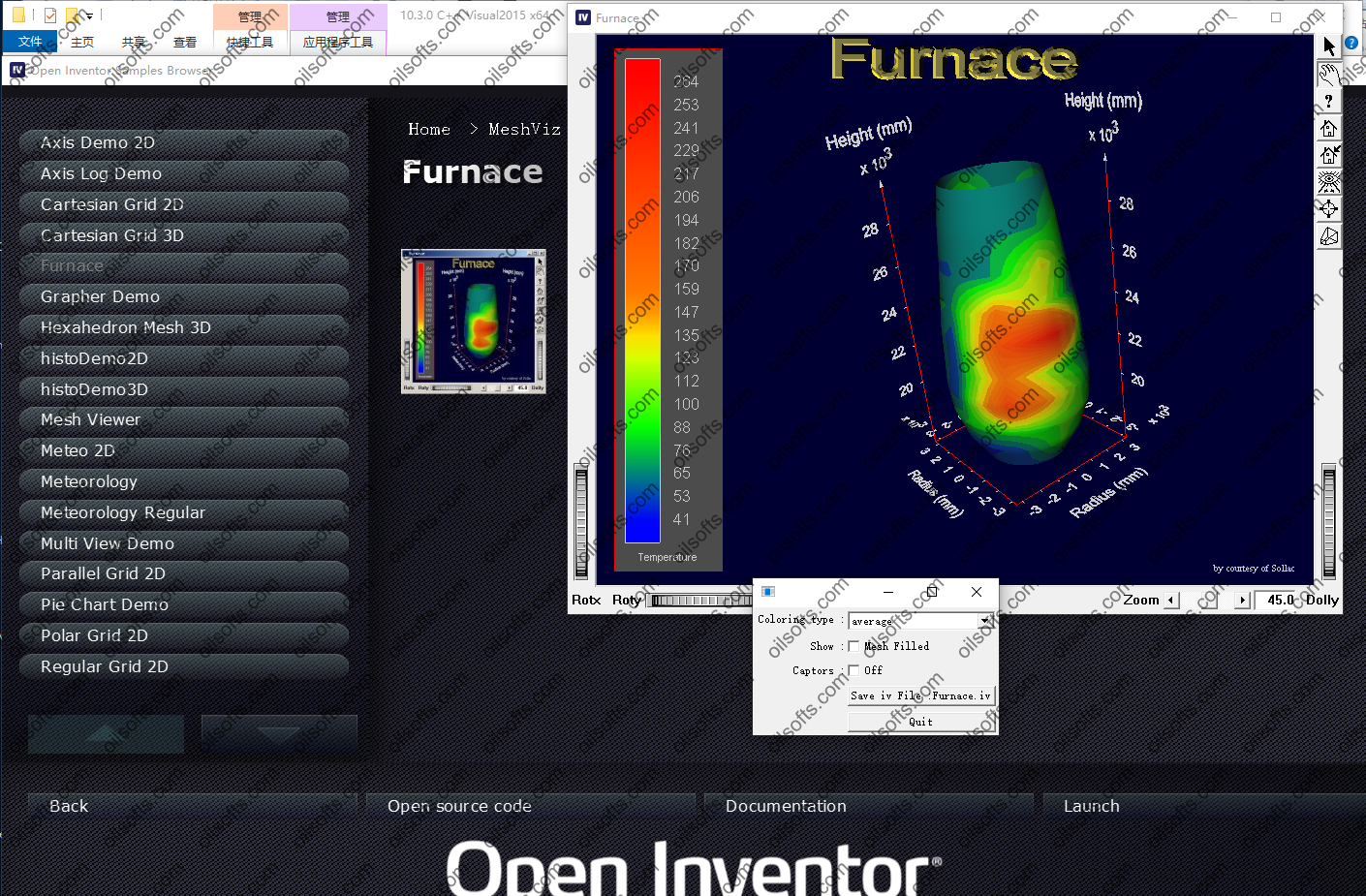Click the Samples Browser IV title icon

pyautogui.click(x=17, y=70)
